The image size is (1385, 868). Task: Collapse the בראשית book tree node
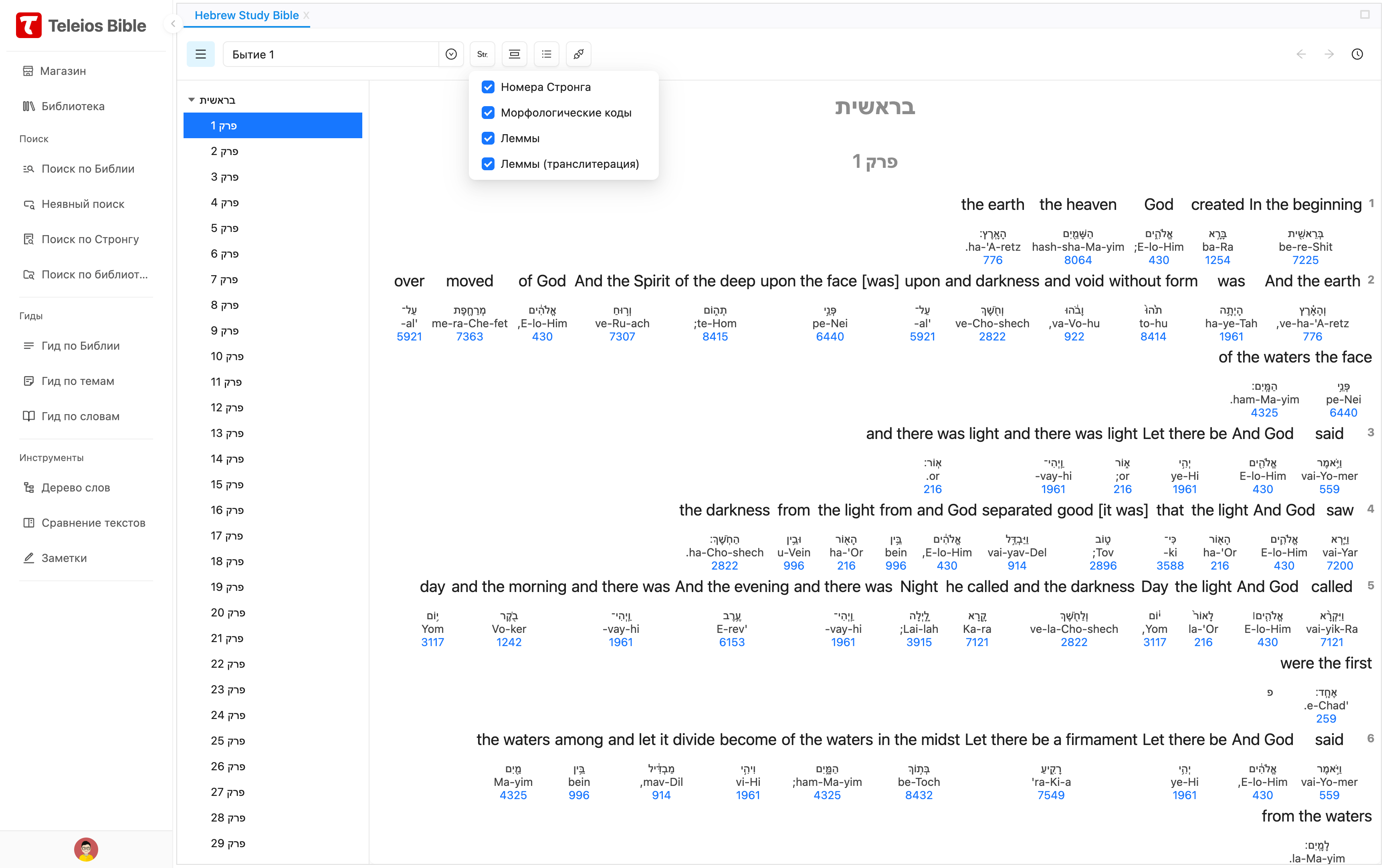(x=192, y=100)
